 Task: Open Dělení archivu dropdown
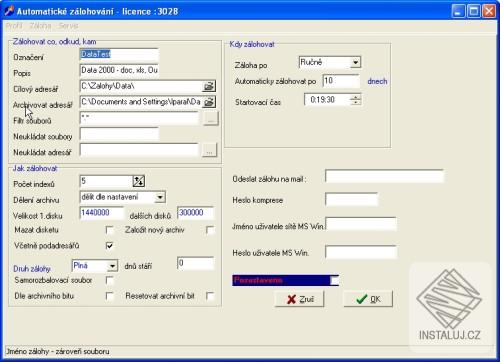(160, 197)
